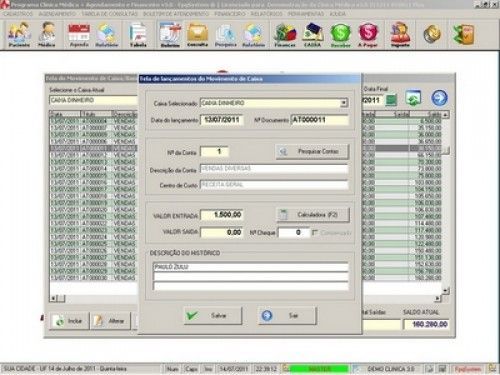Open the Agenda calendar icon
The height and width of the screenshot is (375, 500).
click(x=79, y=34)
